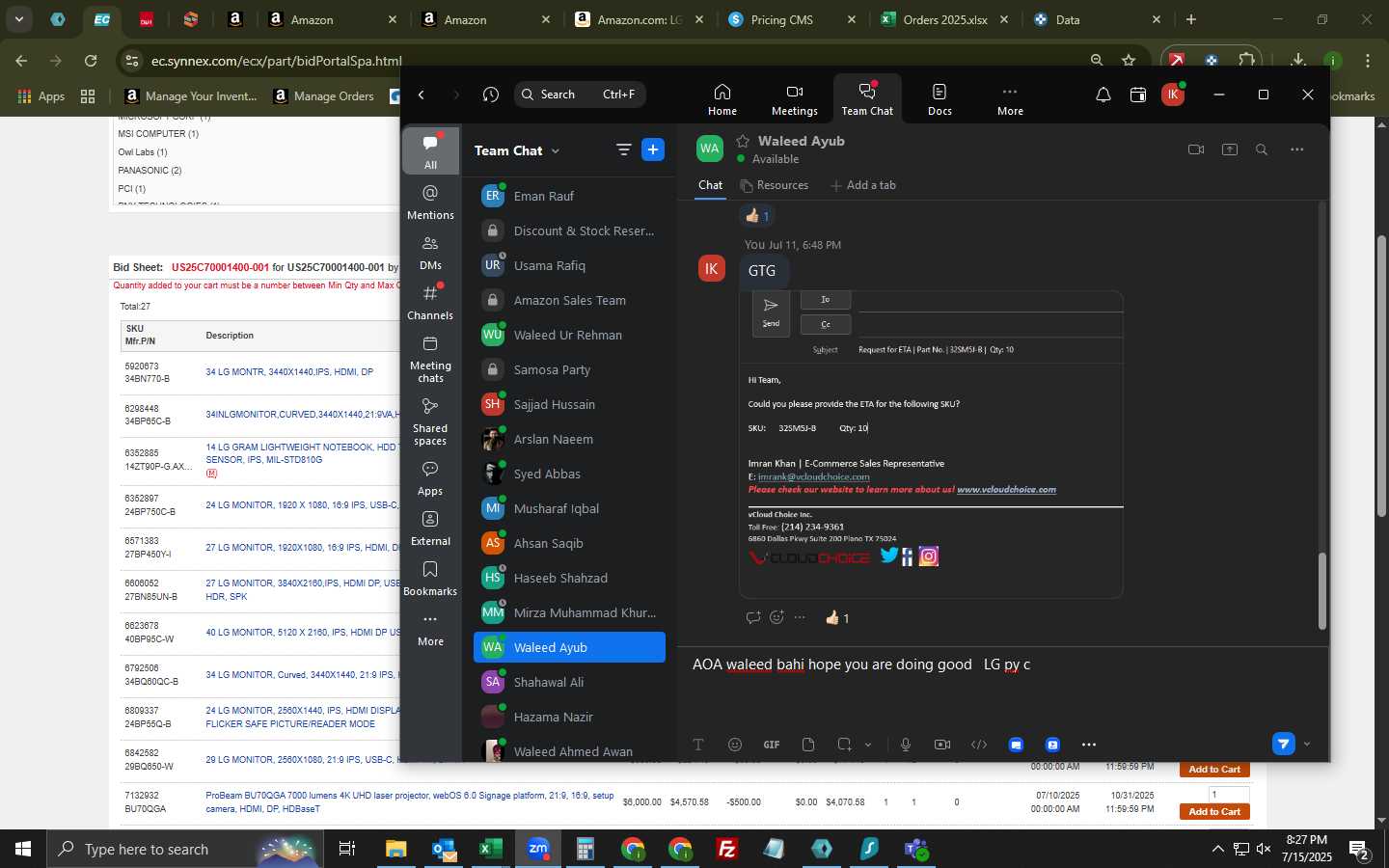The height and width of the screenshot is (868, 1389).
Task: Switch to Data browser tab
Action: 1097,19
